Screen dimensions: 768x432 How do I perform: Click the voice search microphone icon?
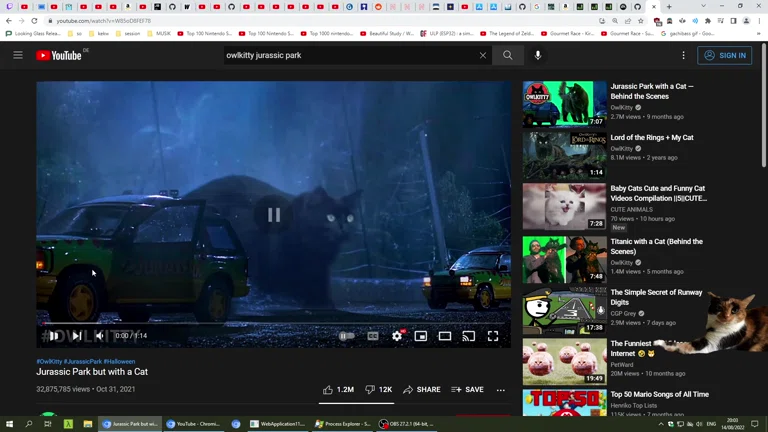(x=538, y=56)
